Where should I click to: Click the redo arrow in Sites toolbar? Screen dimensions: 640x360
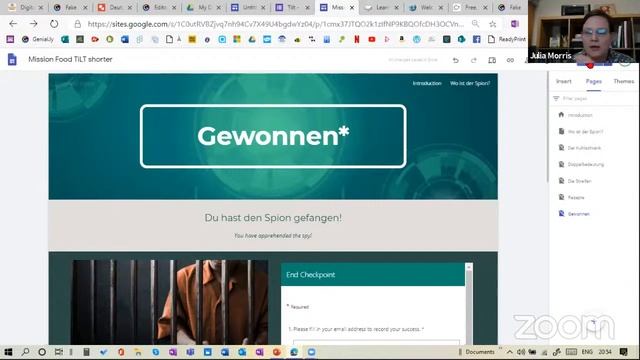(473, 60)
